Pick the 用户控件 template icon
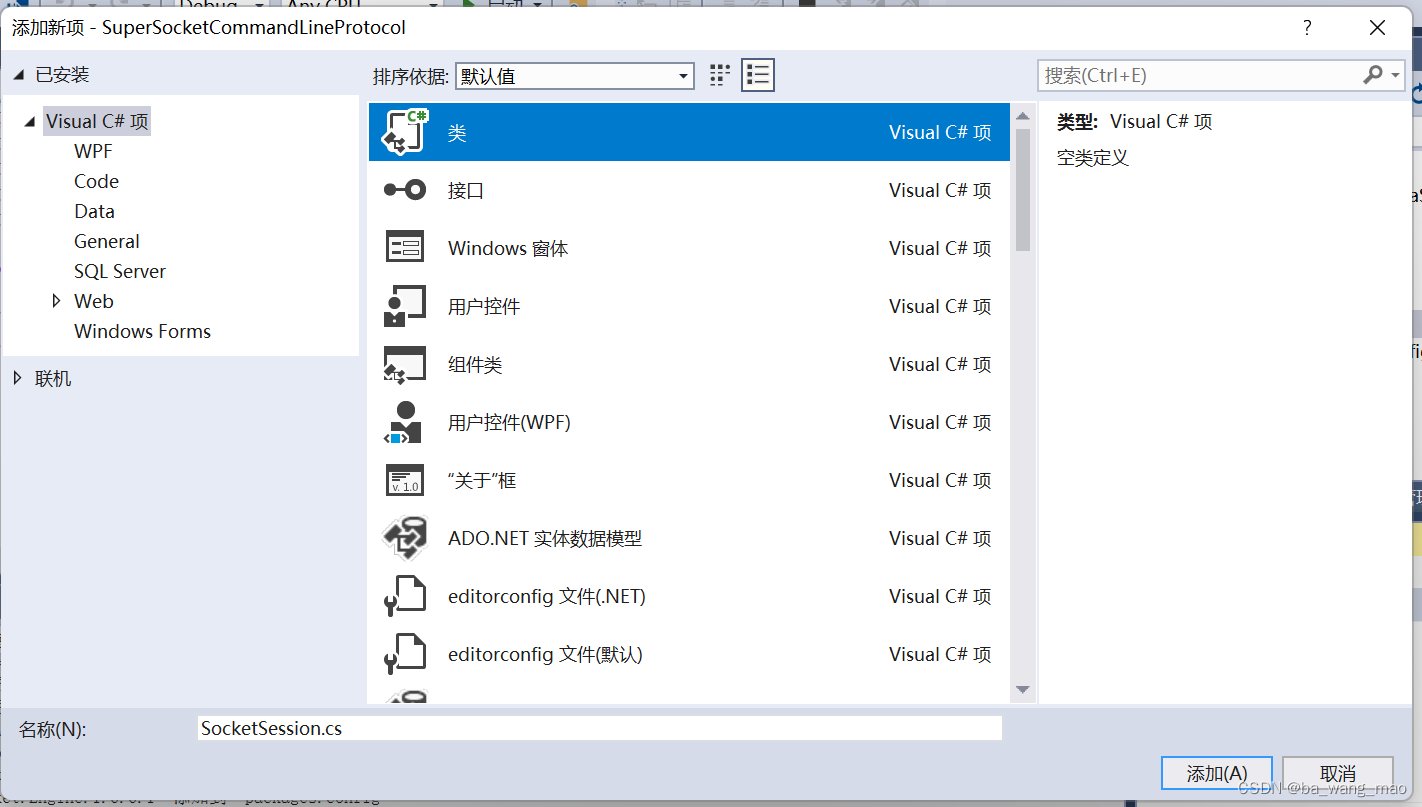Screen dimensions: 1422x807 406,306
